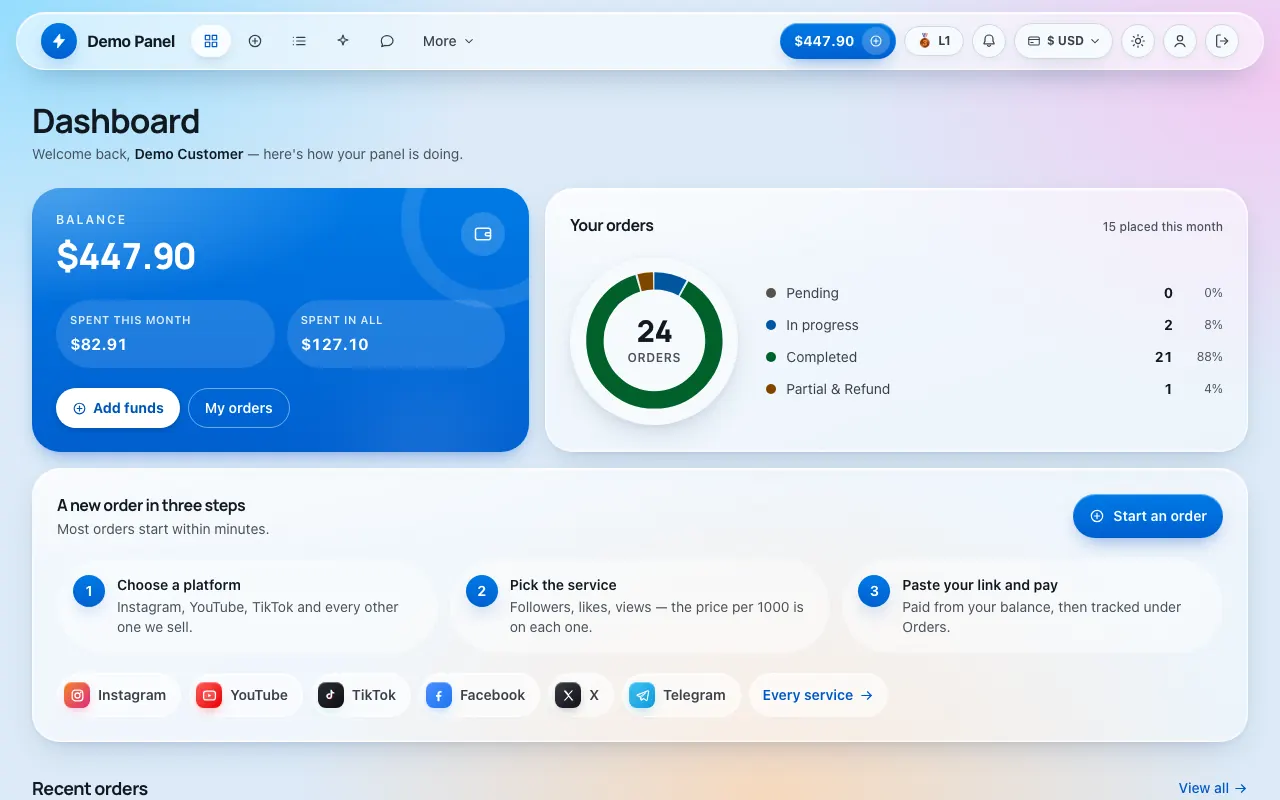Click the Partial & Refund legend row
This screenshot has height=800, width=1280.
pos(994,389)
